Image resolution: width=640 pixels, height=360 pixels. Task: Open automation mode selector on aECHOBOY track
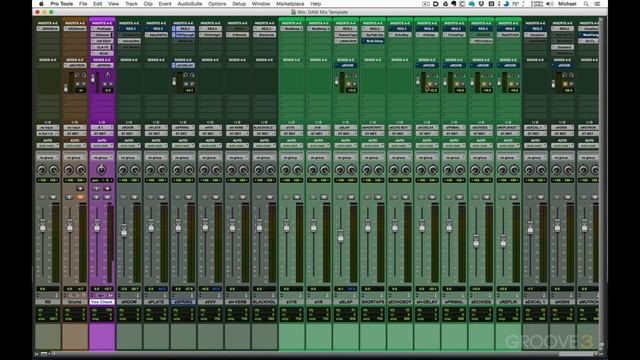coord(400,146)
